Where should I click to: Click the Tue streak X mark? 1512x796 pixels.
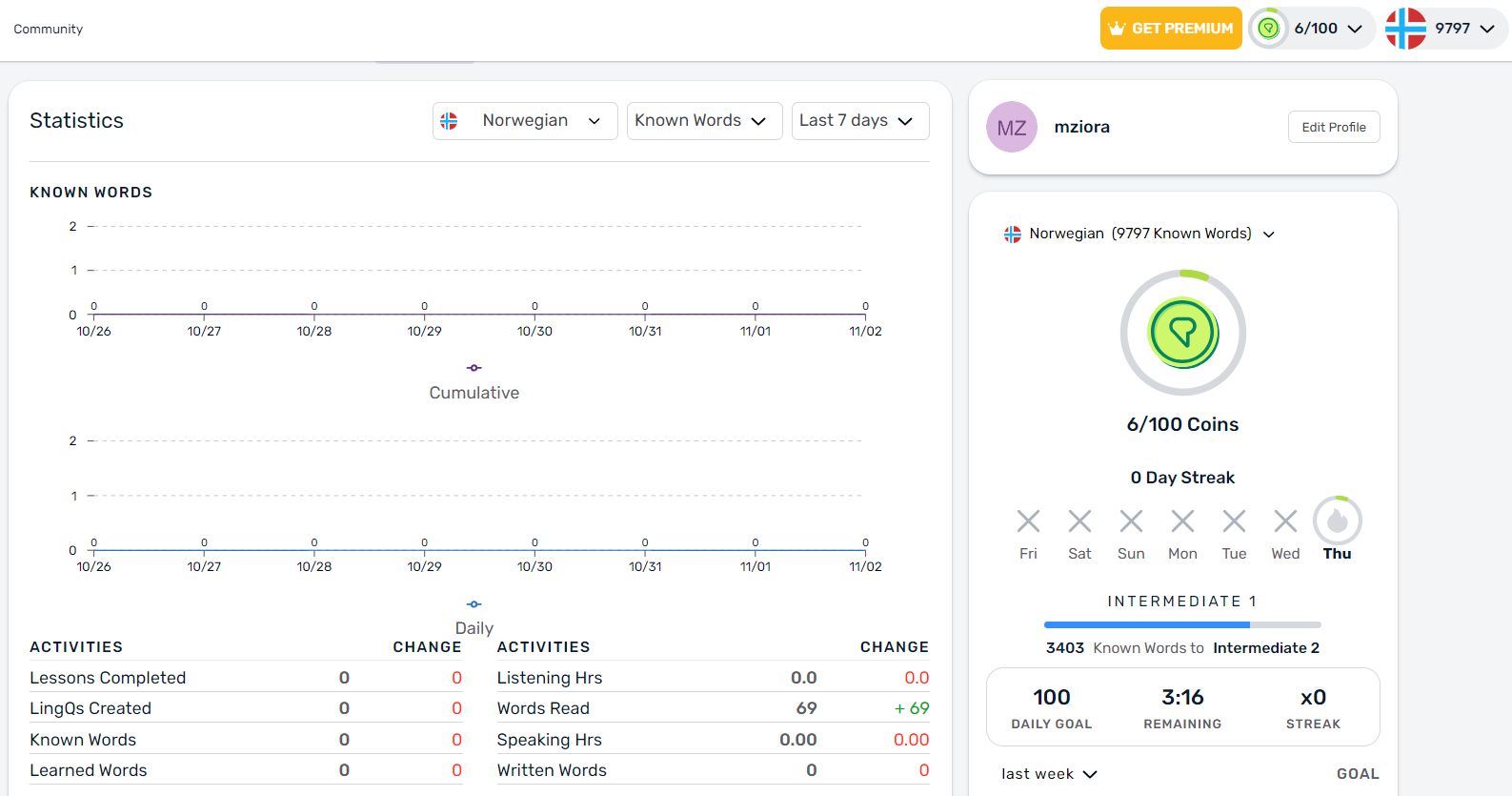(x=1234, y=521)
